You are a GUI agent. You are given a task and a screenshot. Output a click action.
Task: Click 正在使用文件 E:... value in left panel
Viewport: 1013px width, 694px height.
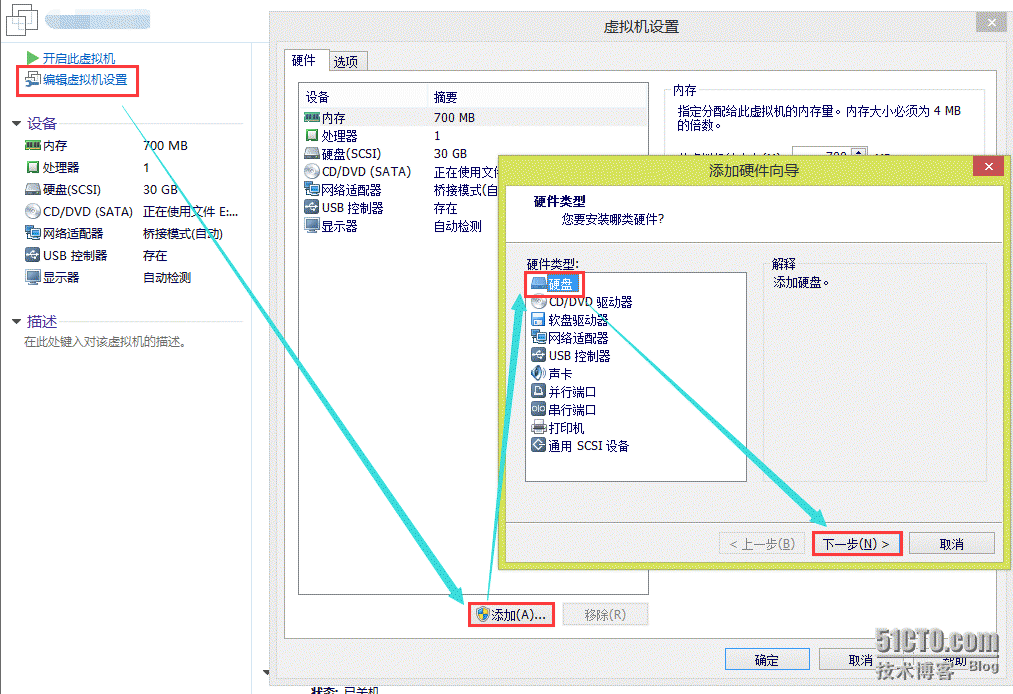(191, 211)
